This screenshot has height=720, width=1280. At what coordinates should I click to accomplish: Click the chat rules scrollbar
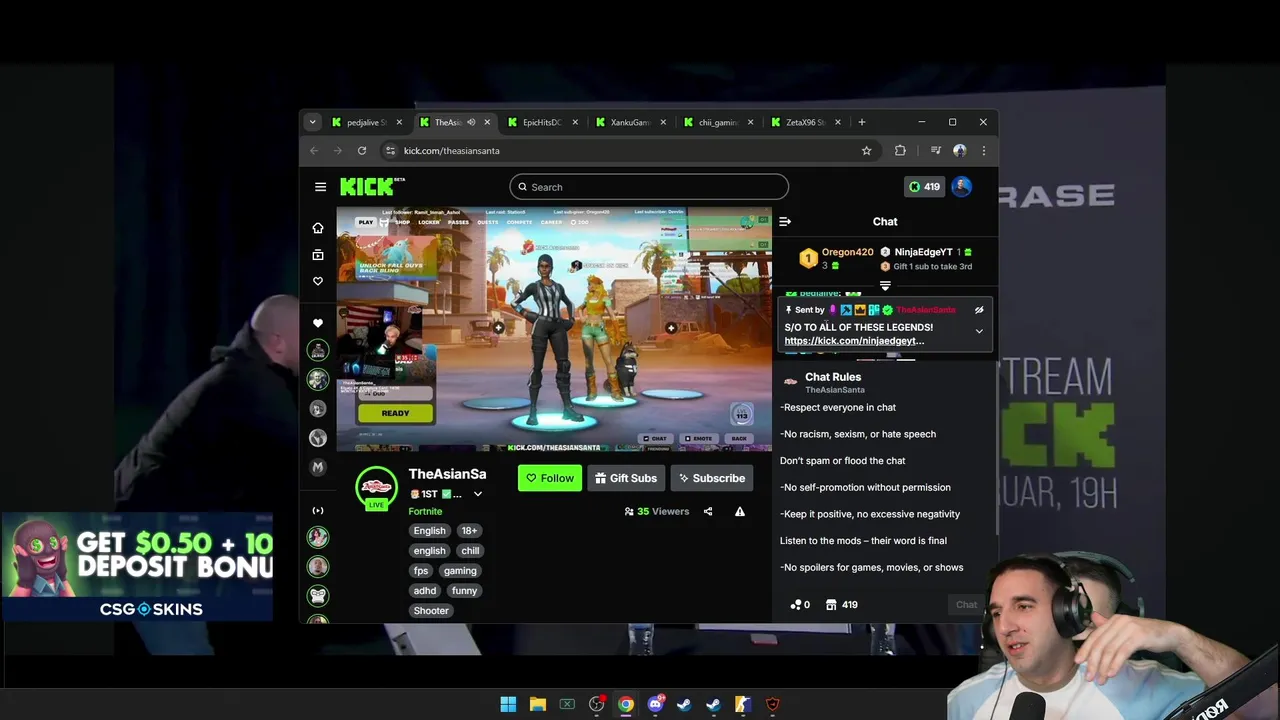(x=996, y=450)
